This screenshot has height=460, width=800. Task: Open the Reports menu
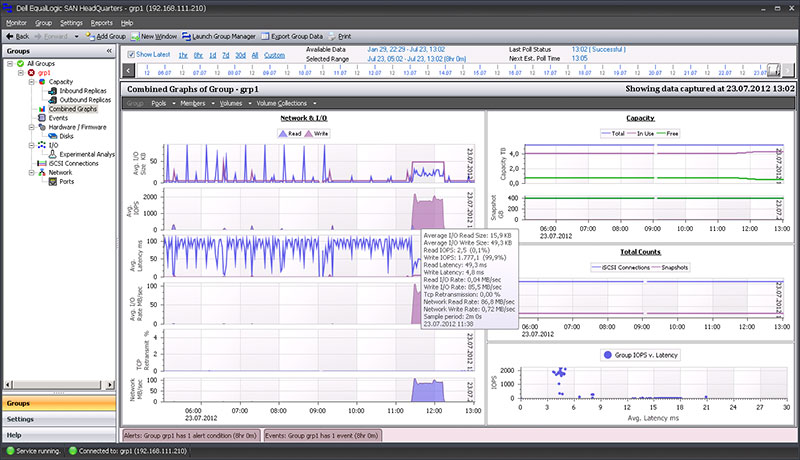pos(102,23)
